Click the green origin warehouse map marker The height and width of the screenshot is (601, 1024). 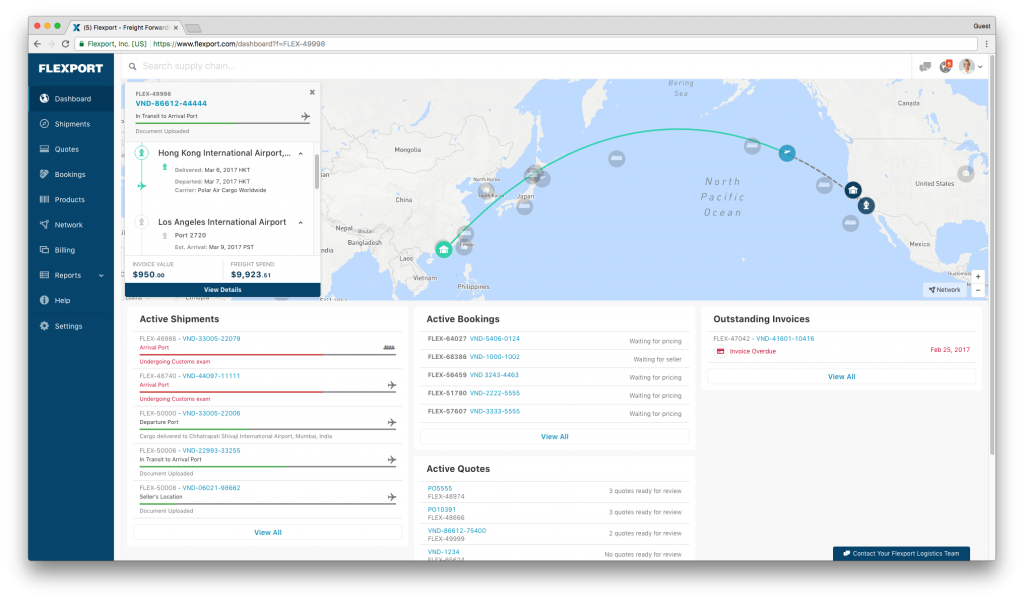coord(444,249)
